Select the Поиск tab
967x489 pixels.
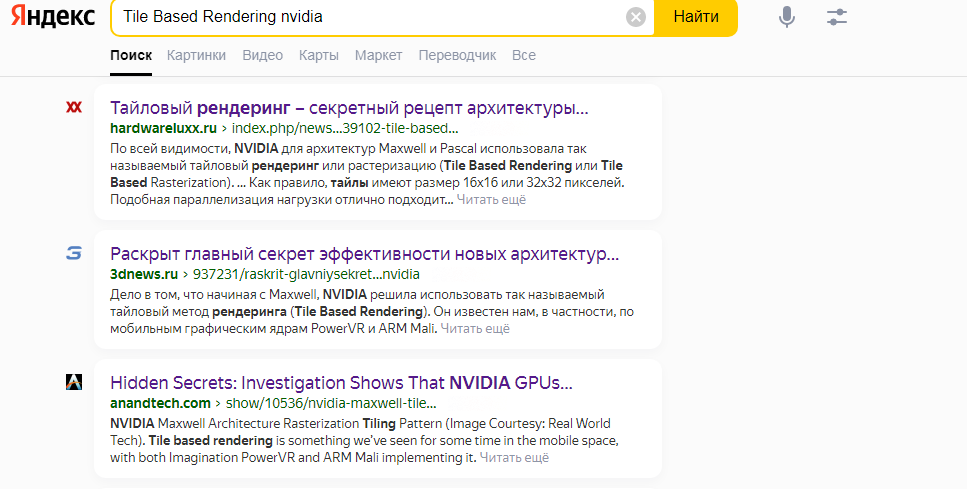click(x=131, y=55)
